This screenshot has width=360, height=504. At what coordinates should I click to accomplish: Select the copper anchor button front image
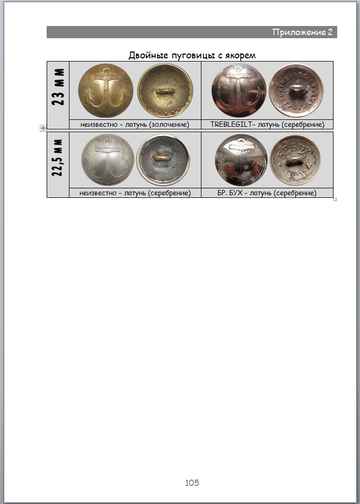click(x=239, y=91)
